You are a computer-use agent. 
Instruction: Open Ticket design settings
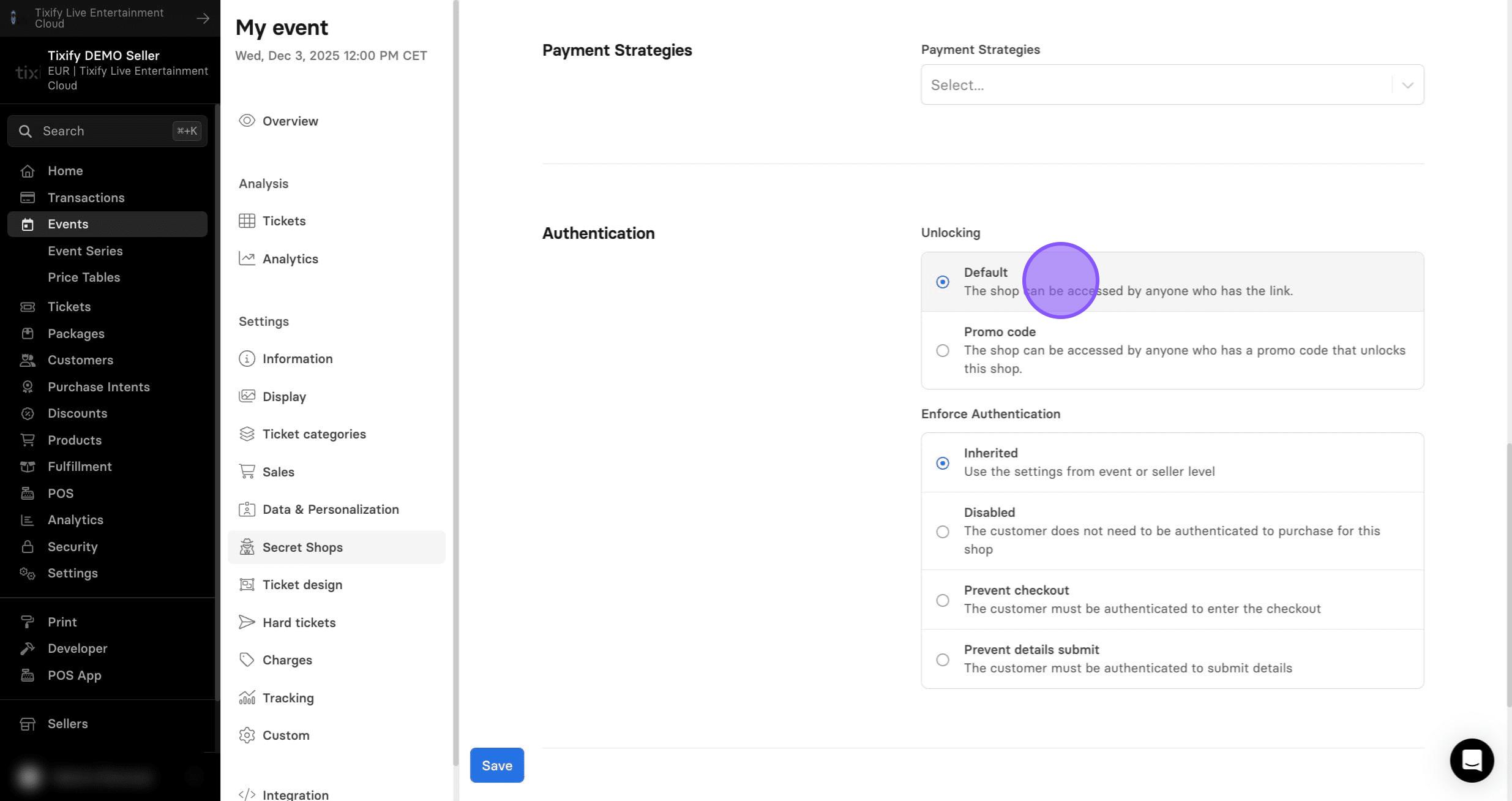pos(336,585)
